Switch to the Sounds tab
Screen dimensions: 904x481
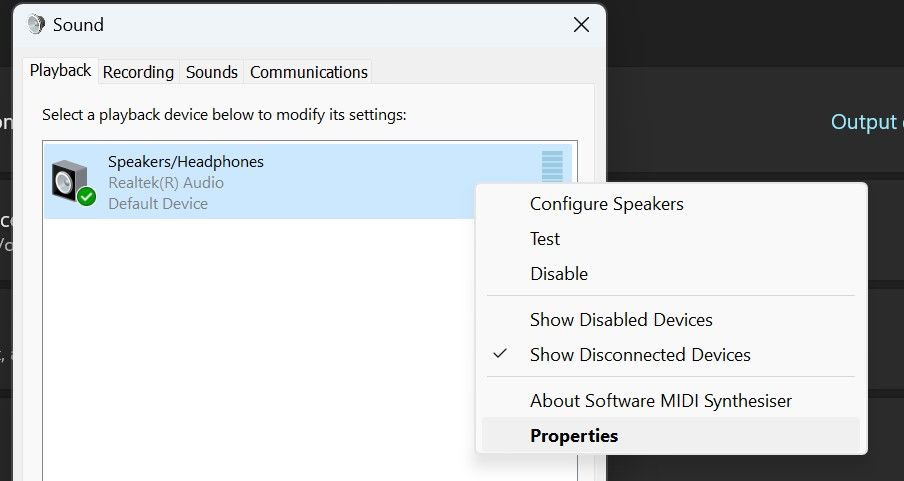point(212,72)
